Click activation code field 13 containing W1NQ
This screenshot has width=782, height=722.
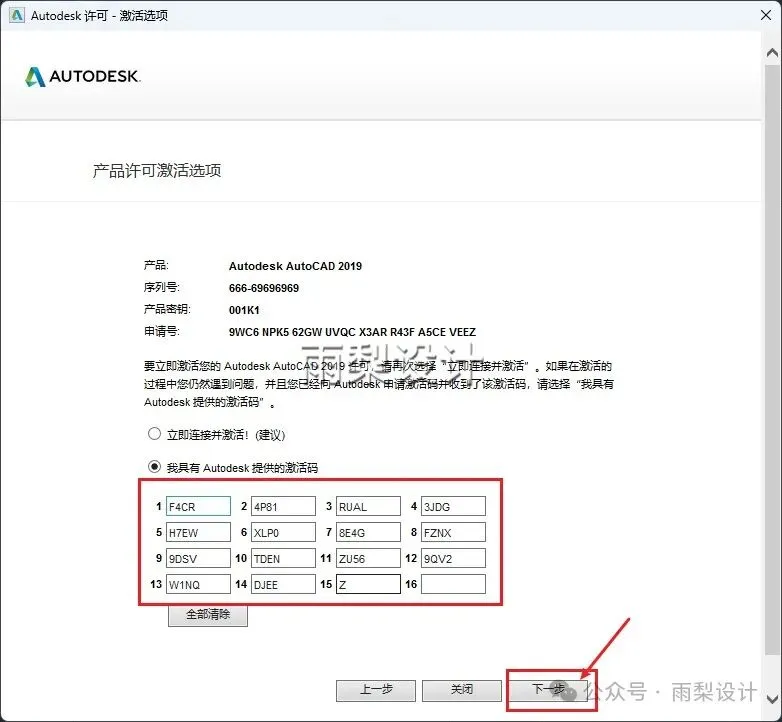(x=198, y=584)
